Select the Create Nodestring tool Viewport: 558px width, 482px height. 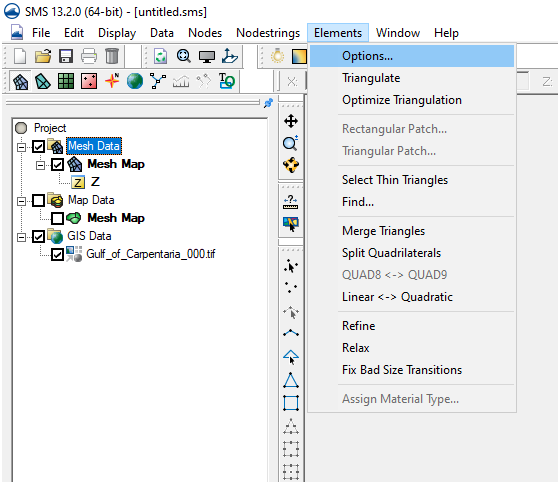(x=291, y=333)
